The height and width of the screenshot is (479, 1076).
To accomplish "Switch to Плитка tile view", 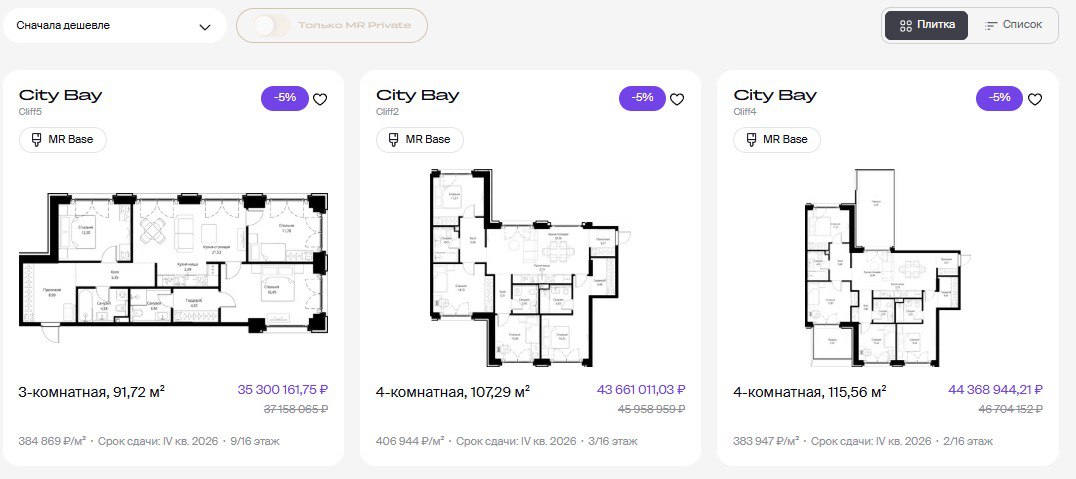I will click(x=926, y=25).
